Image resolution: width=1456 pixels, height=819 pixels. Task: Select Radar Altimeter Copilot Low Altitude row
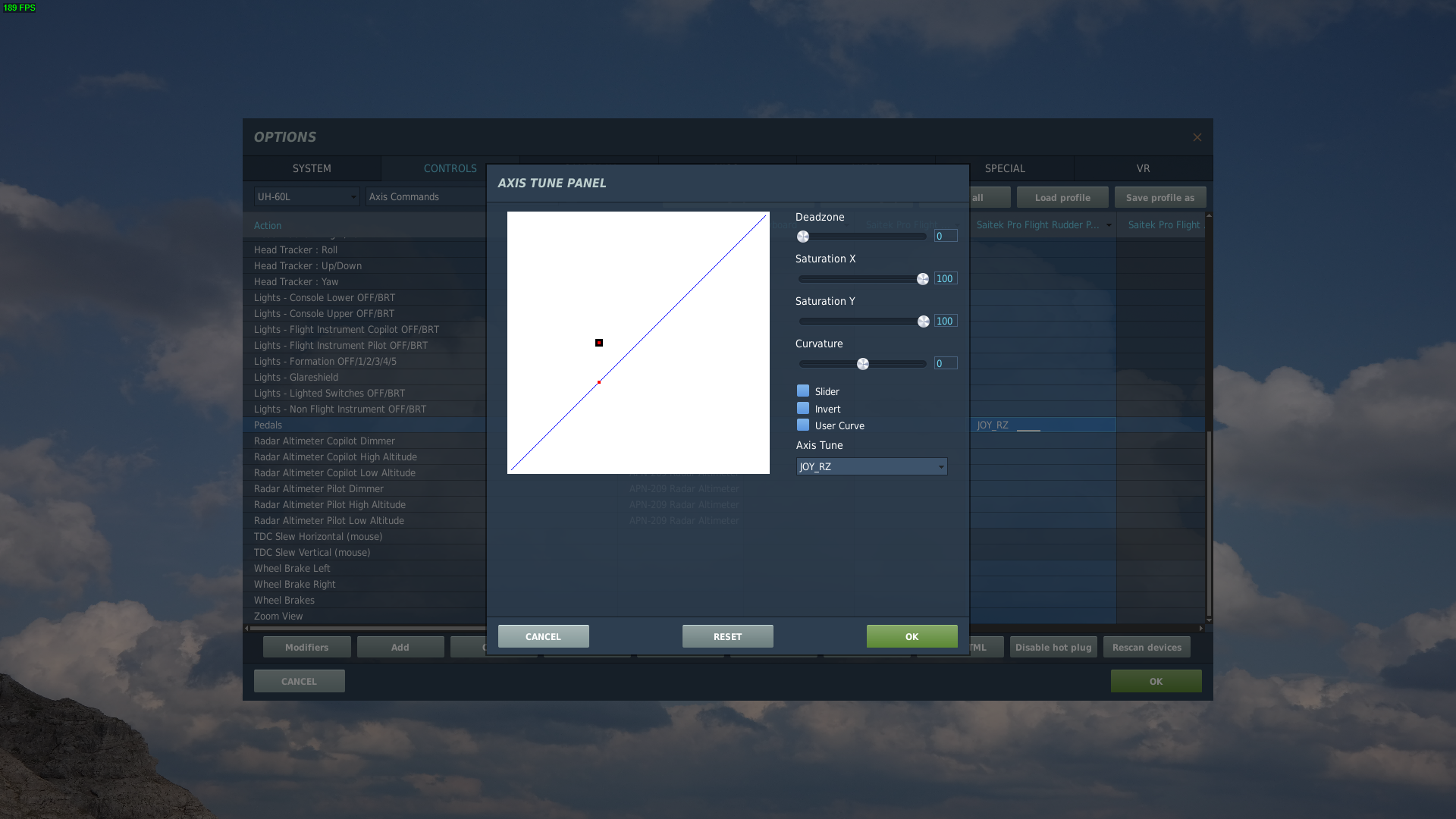click(364, 472)
